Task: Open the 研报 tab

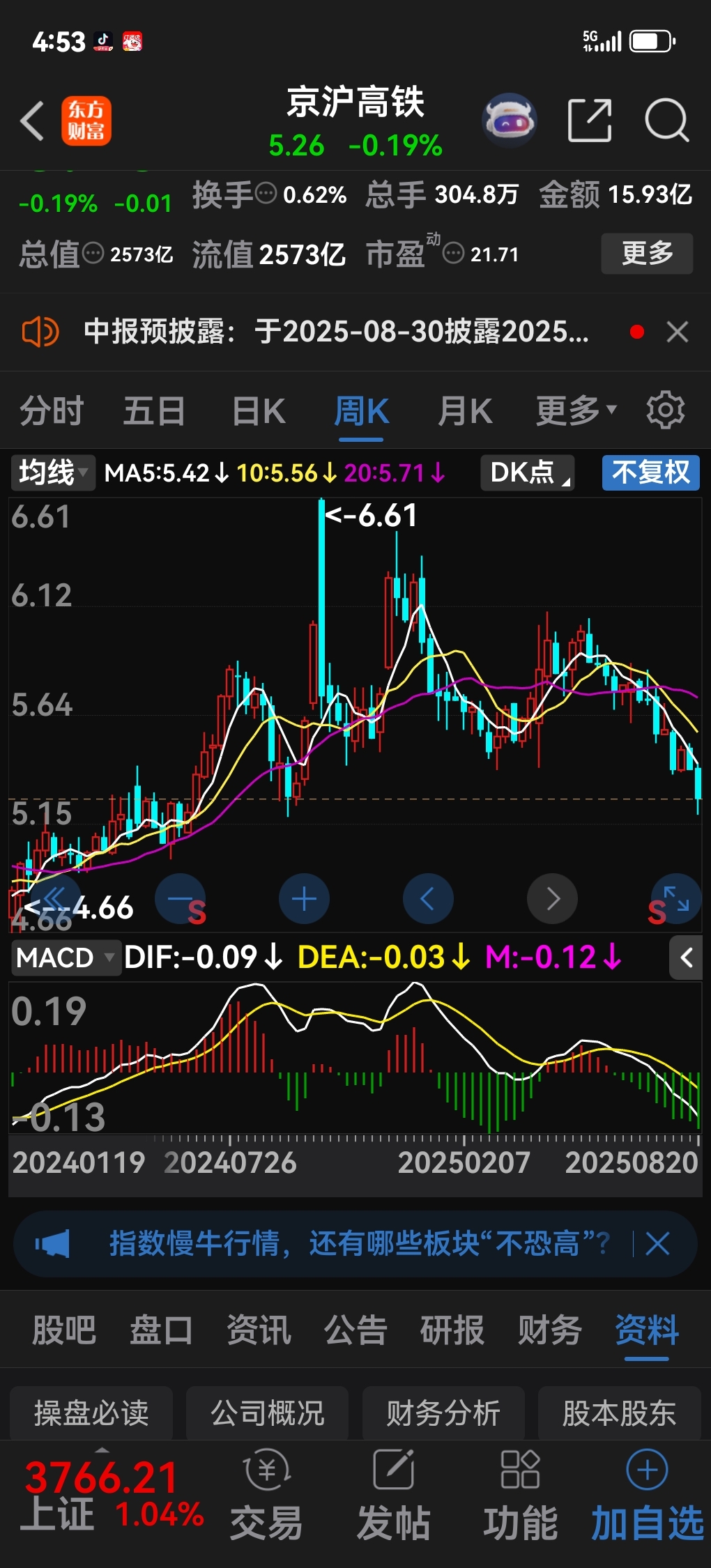Action: 452,1330
